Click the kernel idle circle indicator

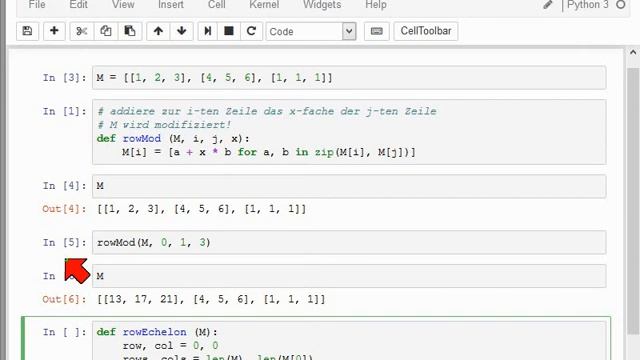[x=621, y=4]
